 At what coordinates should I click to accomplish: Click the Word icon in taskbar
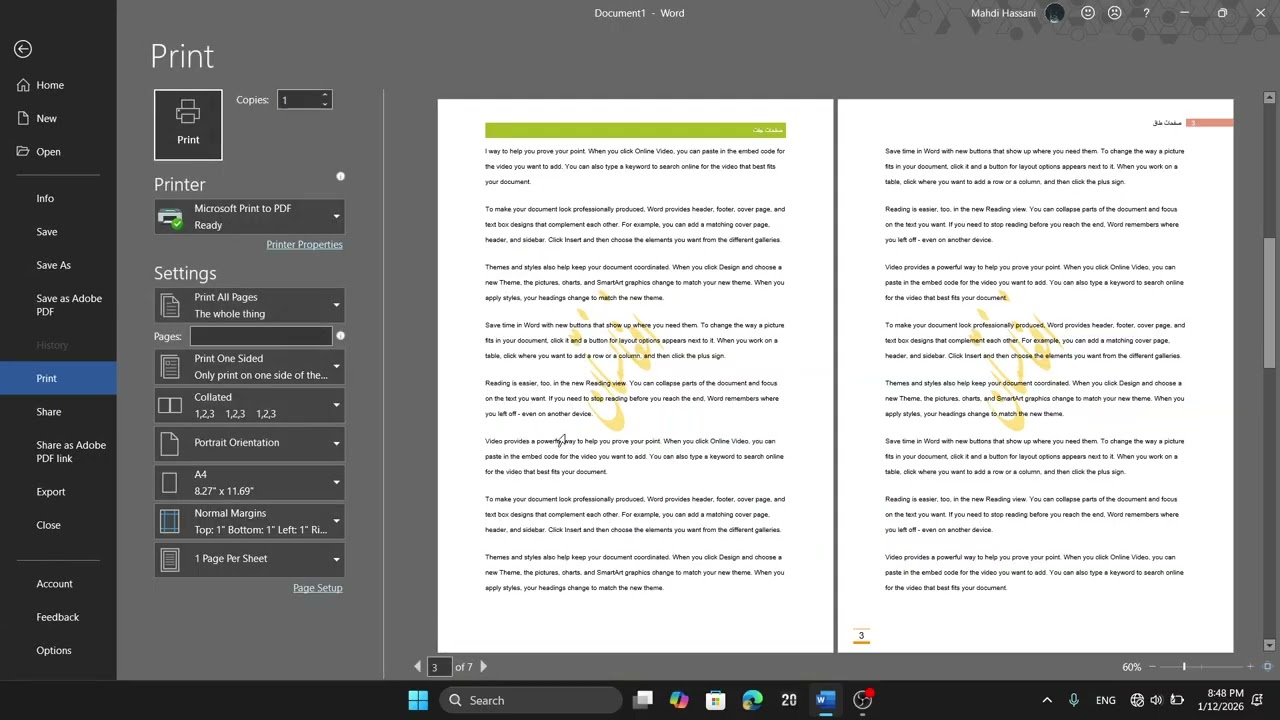[x=825, y=700]
